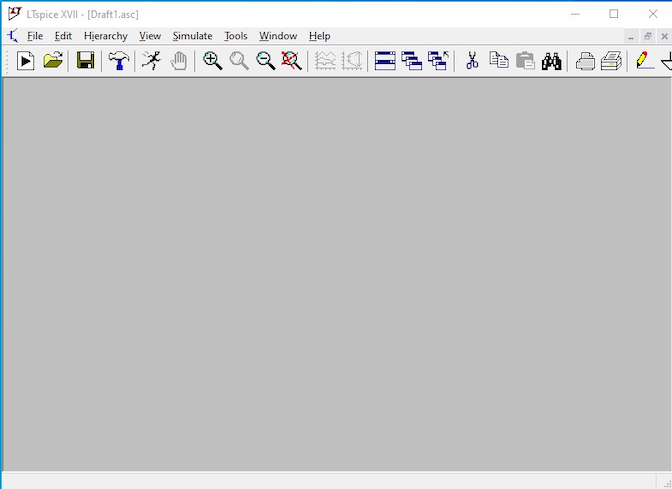
Task: Select the Draw Wire pencil tool
Action: pos(645,61)
